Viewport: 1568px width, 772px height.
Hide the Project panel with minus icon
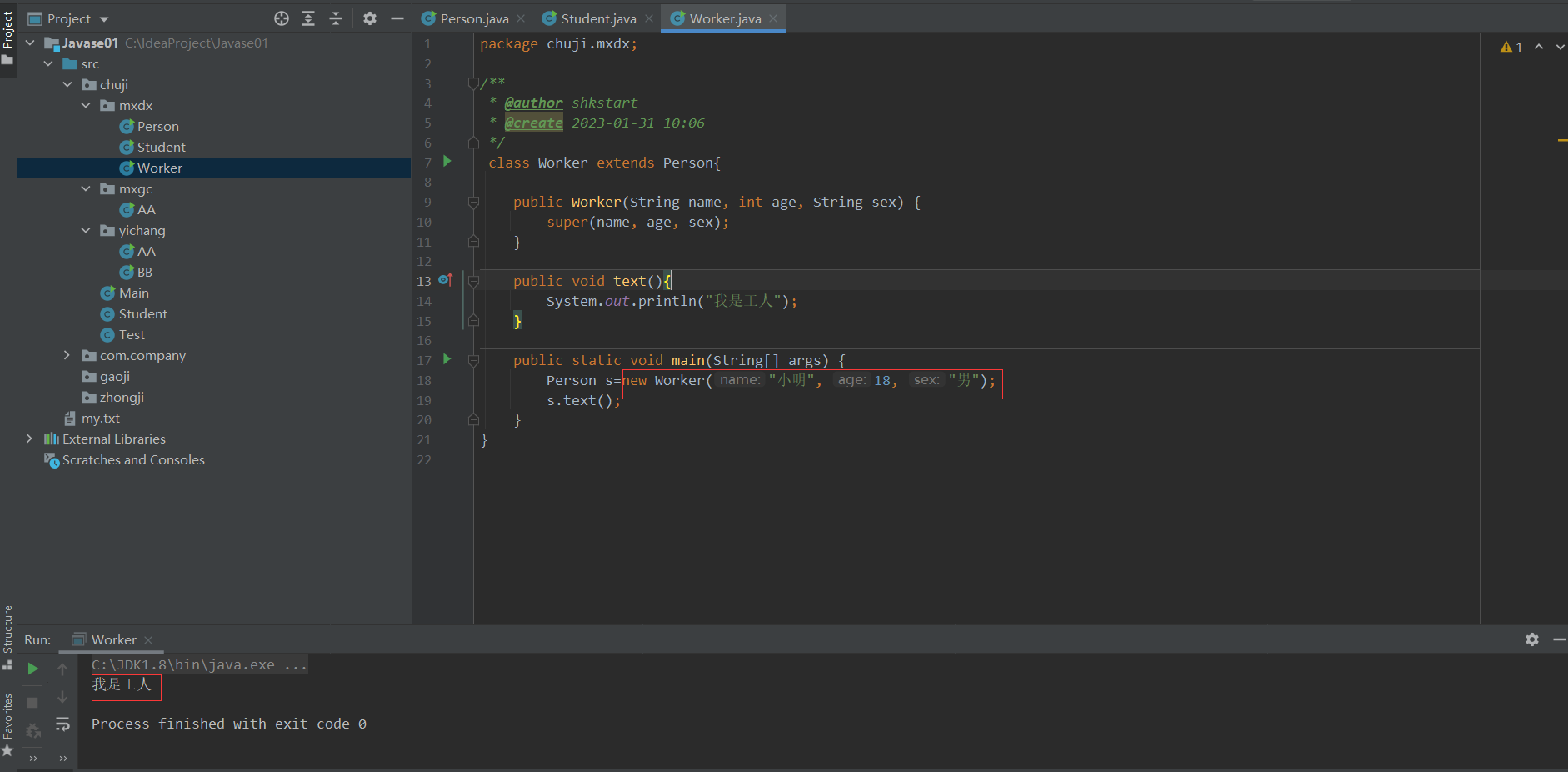pos(397,18)
